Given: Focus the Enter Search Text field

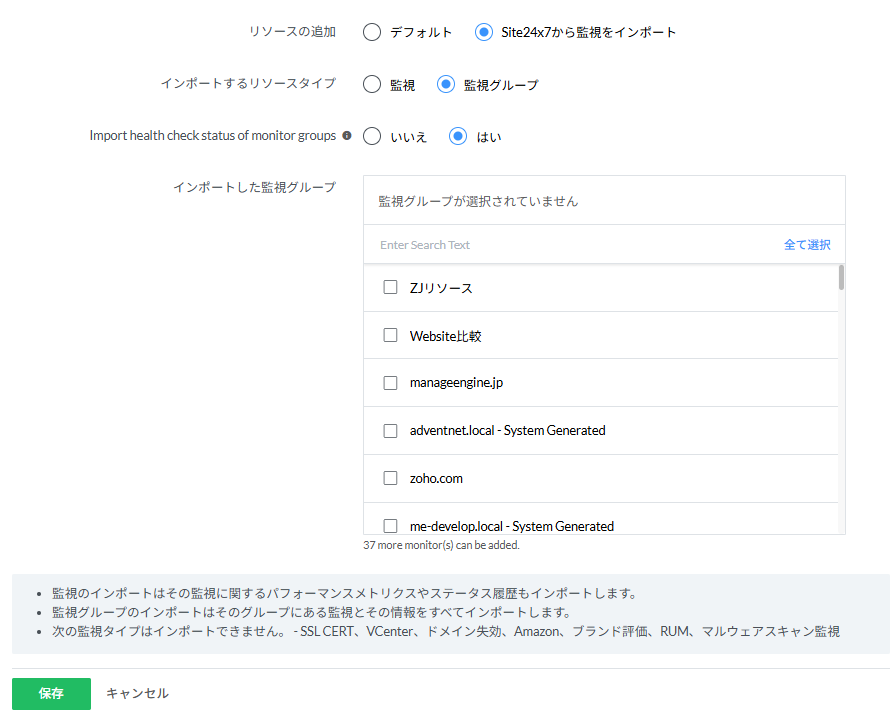Looking at the screenshot, I should pos(571,245).
